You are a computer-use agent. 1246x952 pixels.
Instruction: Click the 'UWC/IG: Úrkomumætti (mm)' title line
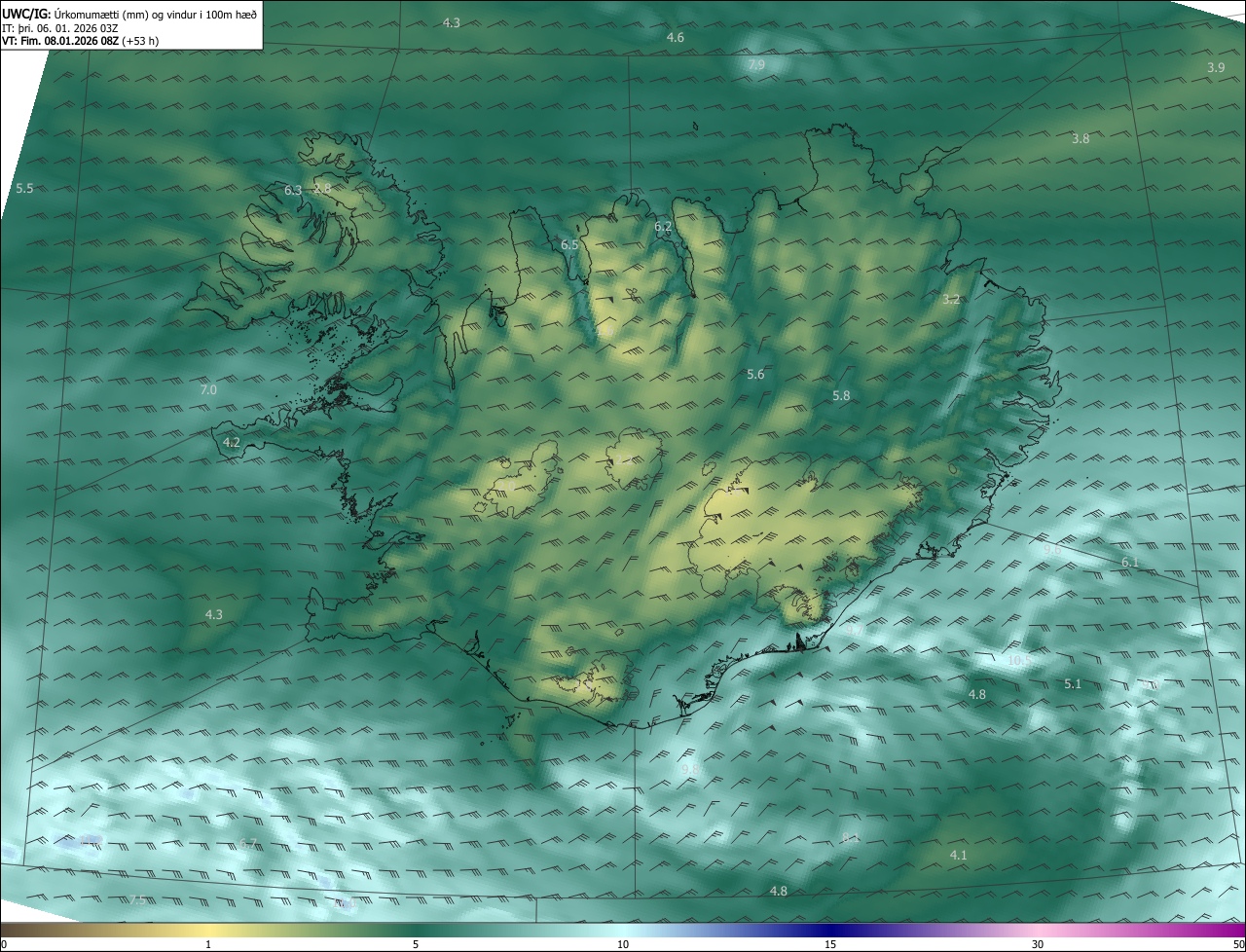coord(129,14)
